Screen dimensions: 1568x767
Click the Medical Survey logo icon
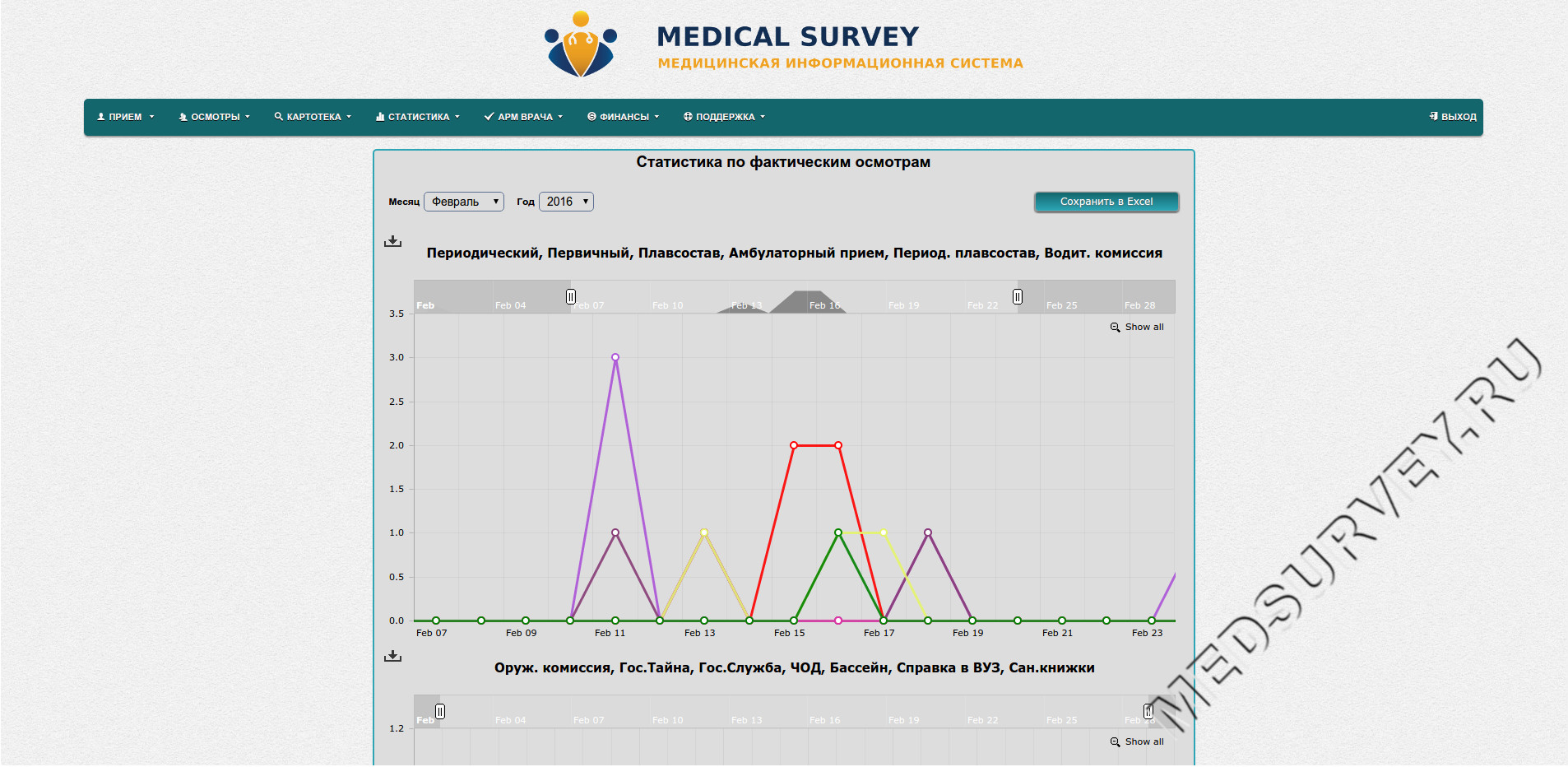click(x=581, y=45)
